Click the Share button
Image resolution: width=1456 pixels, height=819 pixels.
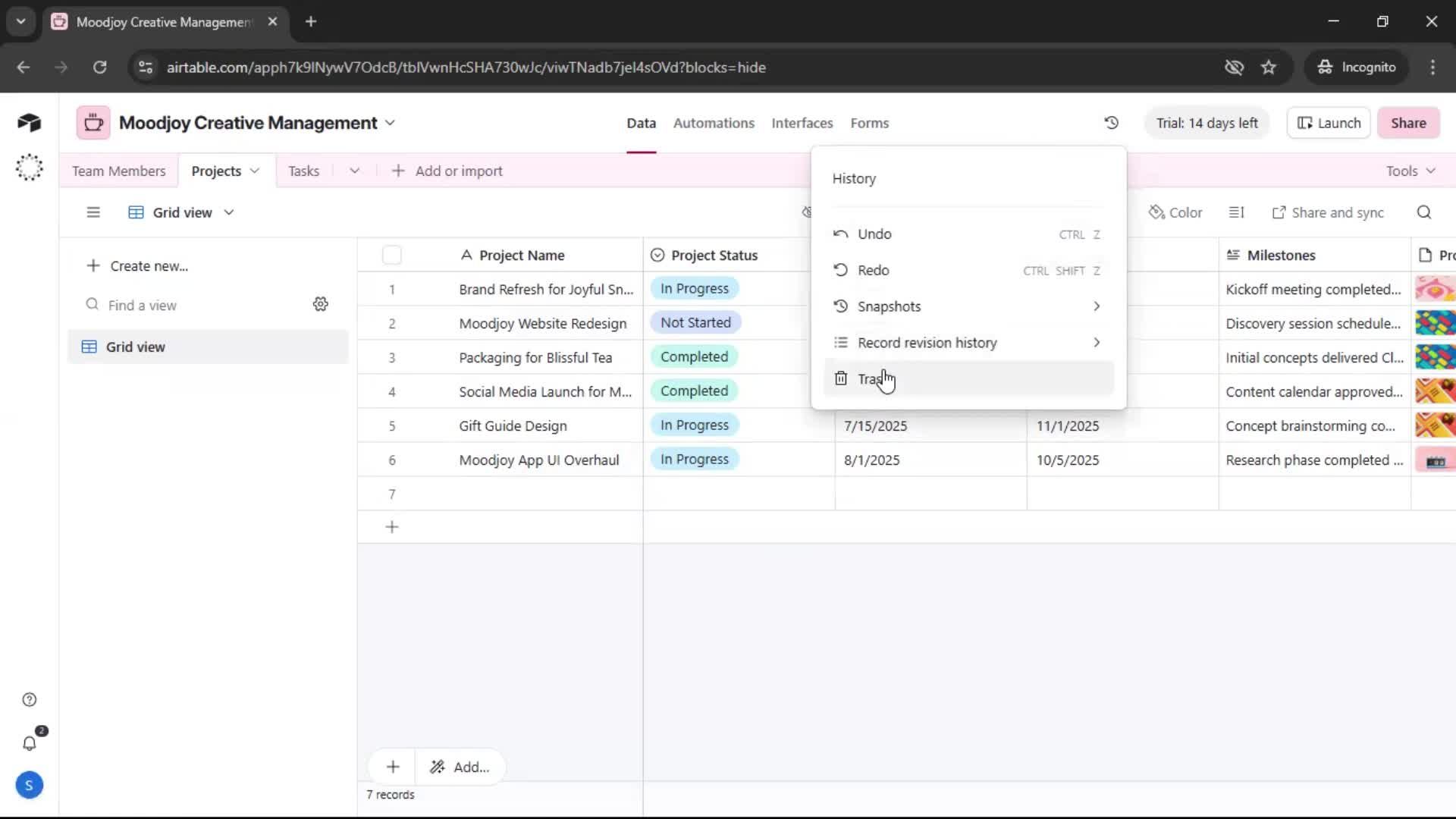[x=1408, y=123]
